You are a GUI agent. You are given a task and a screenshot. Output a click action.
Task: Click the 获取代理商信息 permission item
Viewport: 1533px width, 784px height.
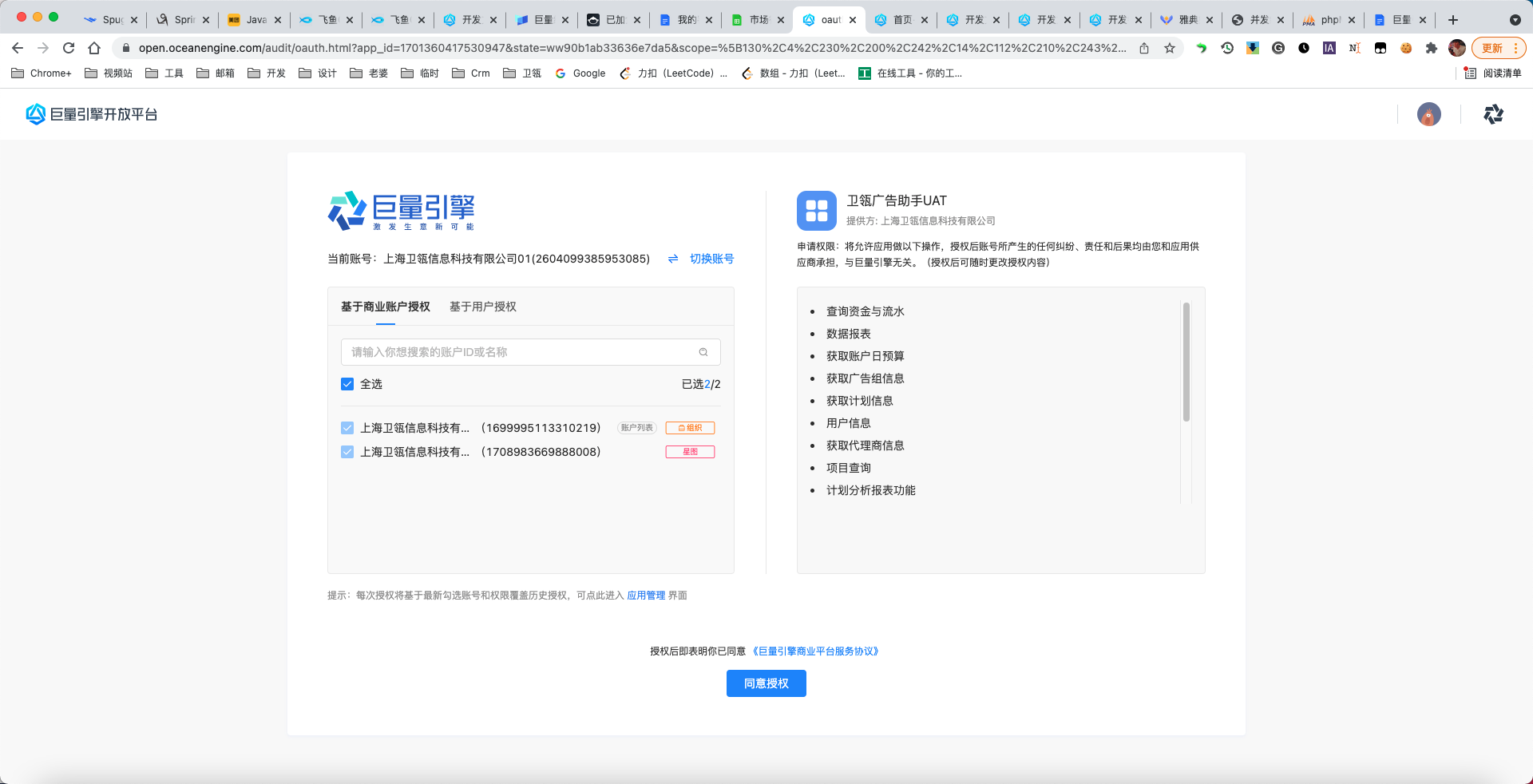[x=865, y=445]
